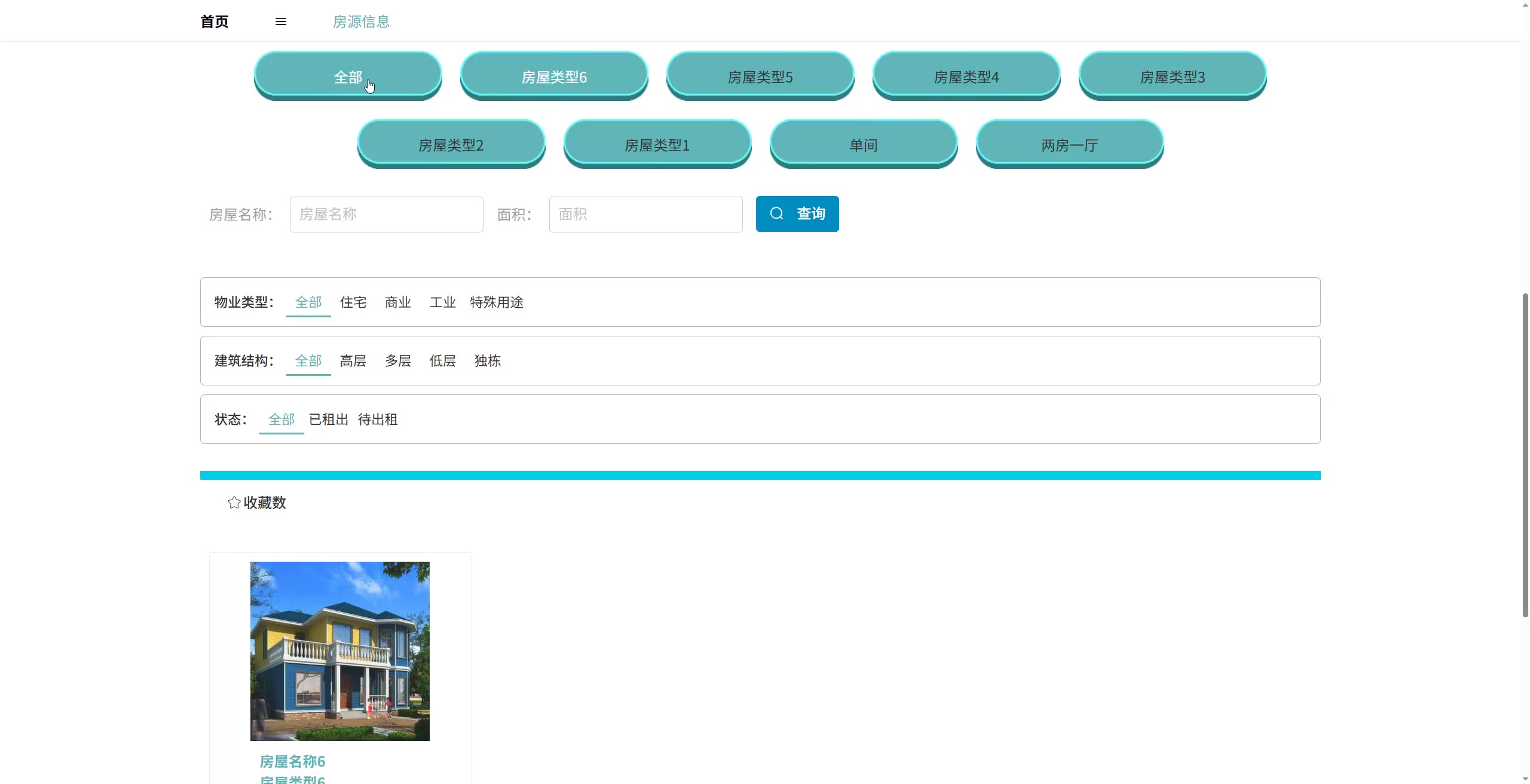Image resolution: width=1530 pixels, height=784 pixels.
Task: Go to the 首页 menu item
Action: pyautogui.click(x=214, y=22)
